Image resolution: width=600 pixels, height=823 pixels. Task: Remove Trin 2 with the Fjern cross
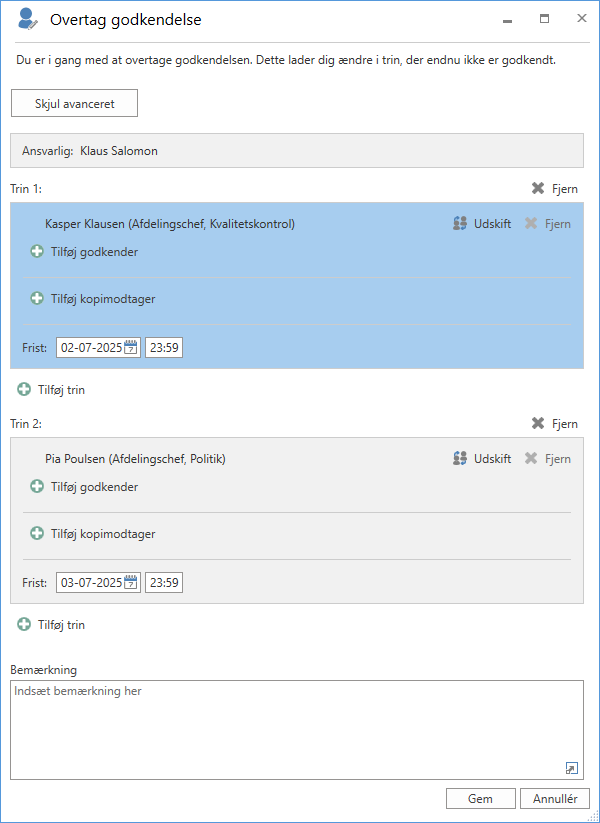click(538, 424)
